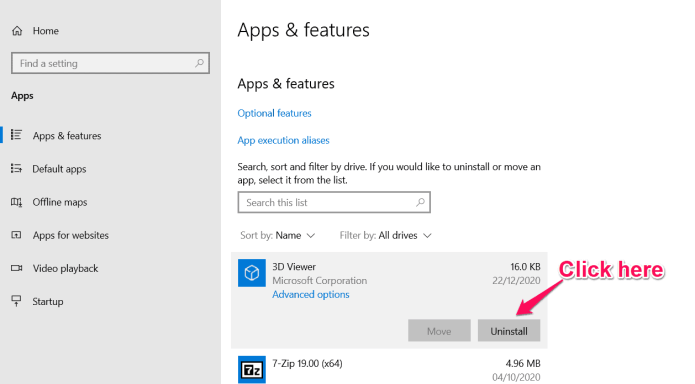Click 16.0 KB size value

pyautogui.click(x=525, y=266)
